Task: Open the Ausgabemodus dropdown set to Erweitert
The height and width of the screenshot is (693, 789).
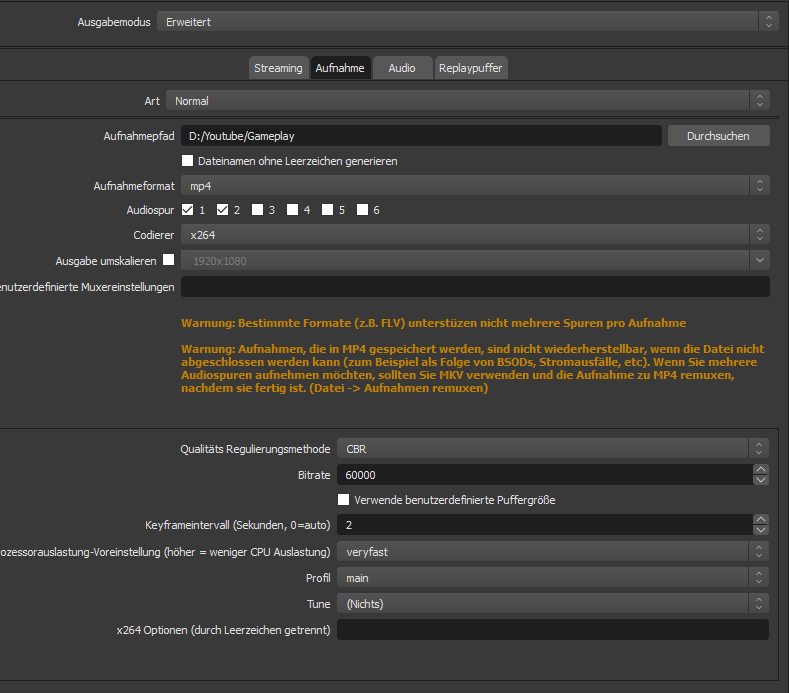Action: click(x=467, y=22)
